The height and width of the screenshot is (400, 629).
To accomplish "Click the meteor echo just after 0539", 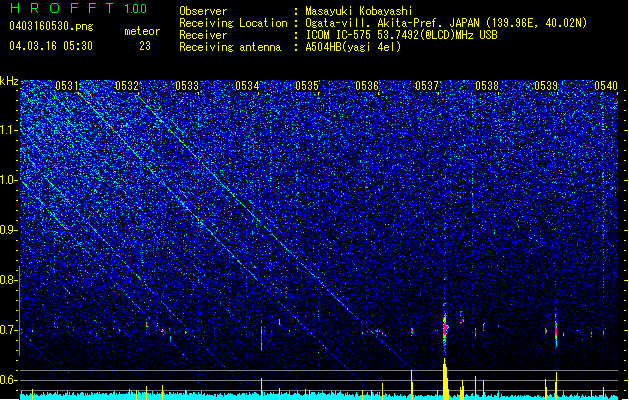I will (556, 329).
